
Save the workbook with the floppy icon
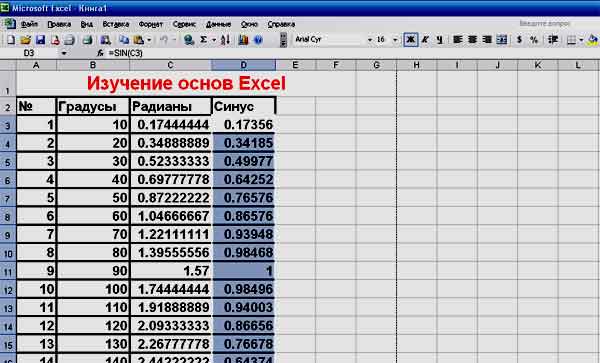pos(40,39)
